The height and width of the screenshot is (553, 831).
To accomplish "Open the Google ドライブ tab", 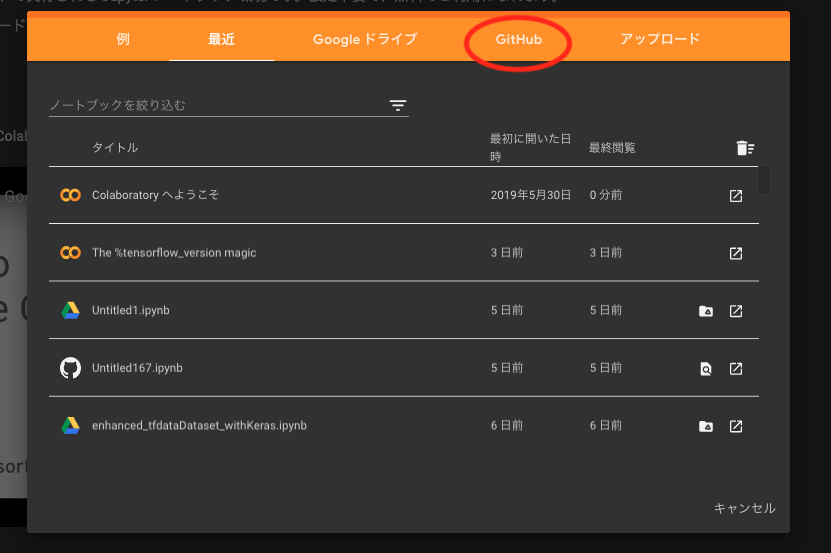I will [x=365, y=39].
